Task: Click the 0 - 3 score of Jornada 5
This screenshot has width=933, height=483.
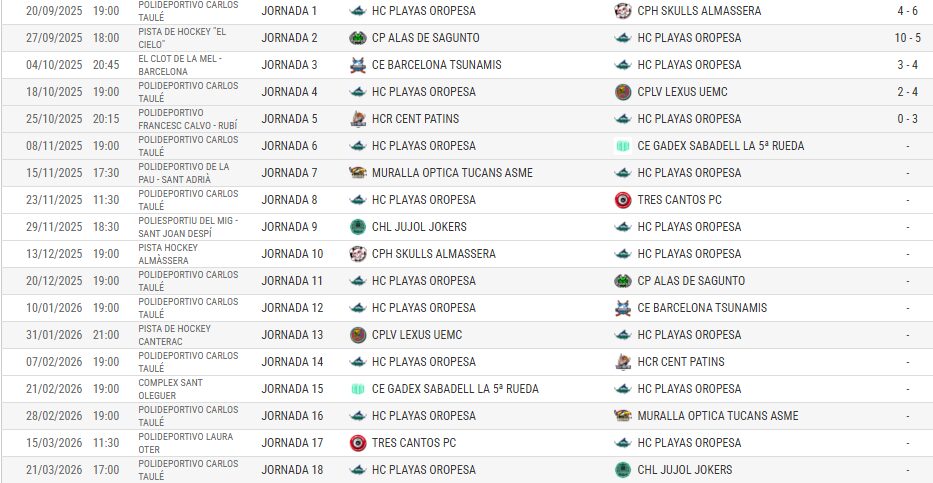Action: [x=906, y=119]
